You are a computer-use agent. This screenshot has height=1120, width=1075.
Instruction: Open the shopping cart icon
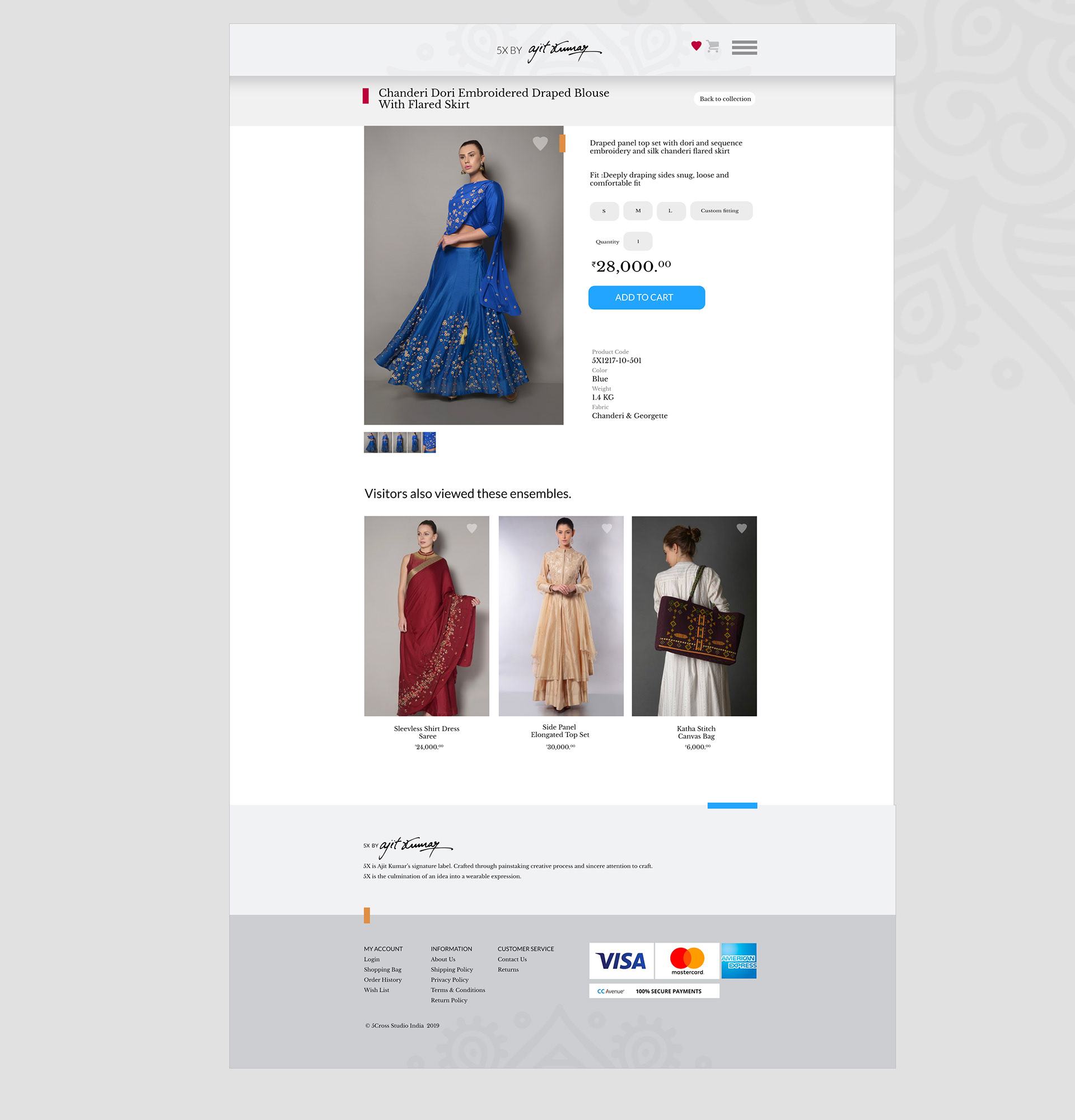click(x=712, y=46)
